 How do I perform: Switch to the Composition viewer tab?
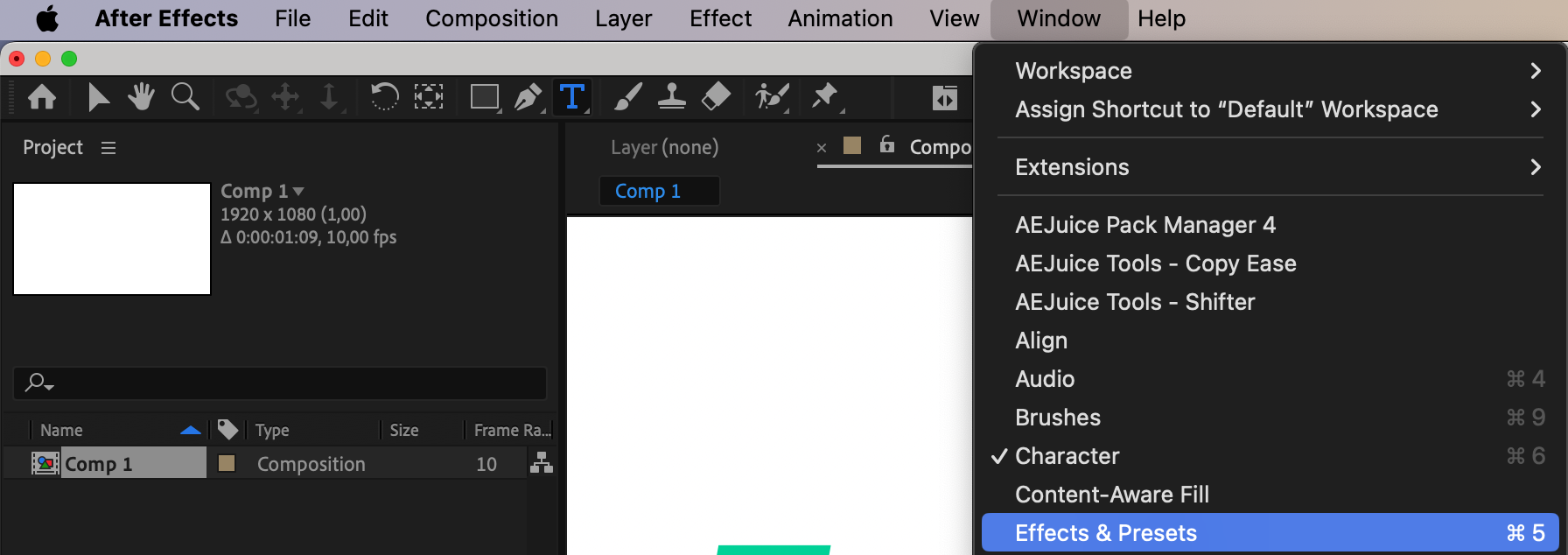click(941, 147)
